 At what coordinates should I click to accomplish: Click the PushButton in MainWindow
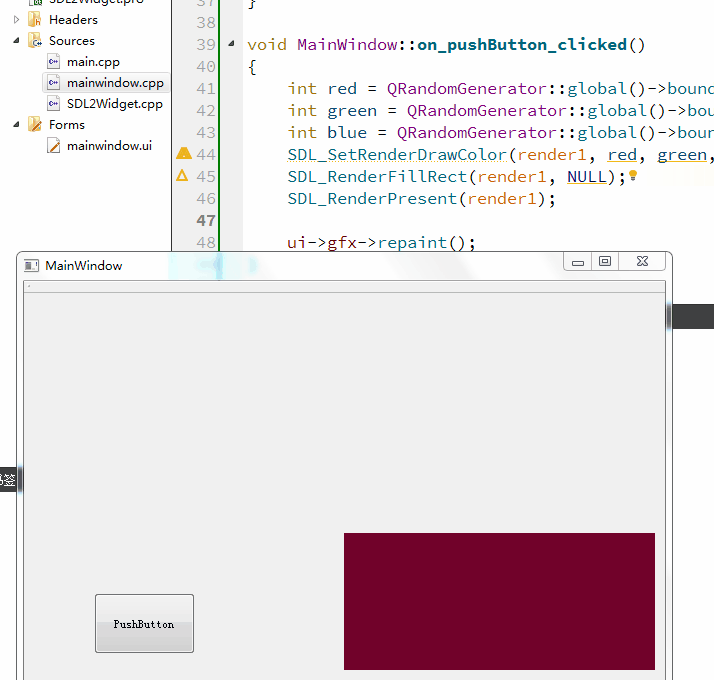[144, 623]
